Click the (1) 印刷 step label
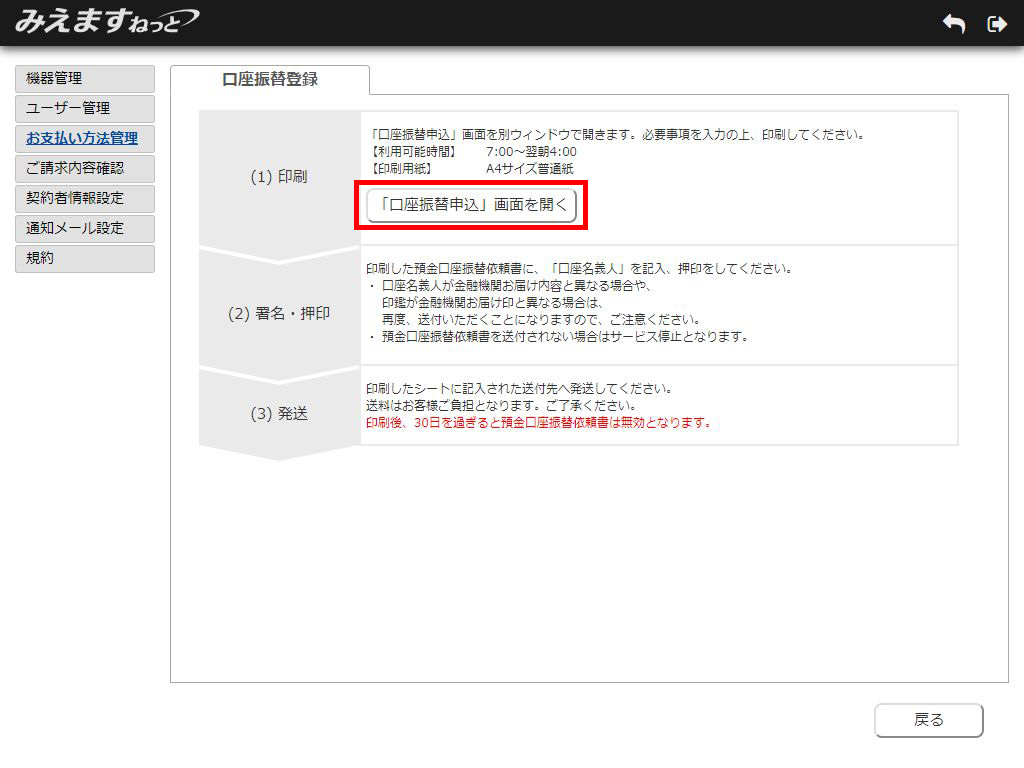The height and width of the screenshot is (768, 1024). (x=278, y=177)
